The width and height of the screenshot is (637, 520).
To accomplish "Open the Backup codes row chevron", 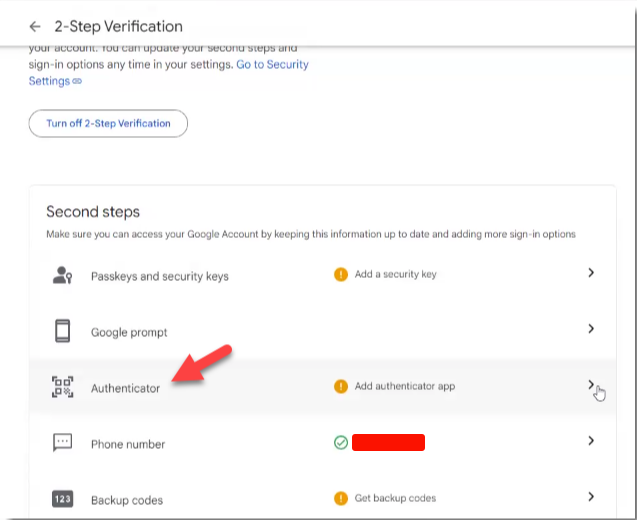I will (x=591, y=496).
